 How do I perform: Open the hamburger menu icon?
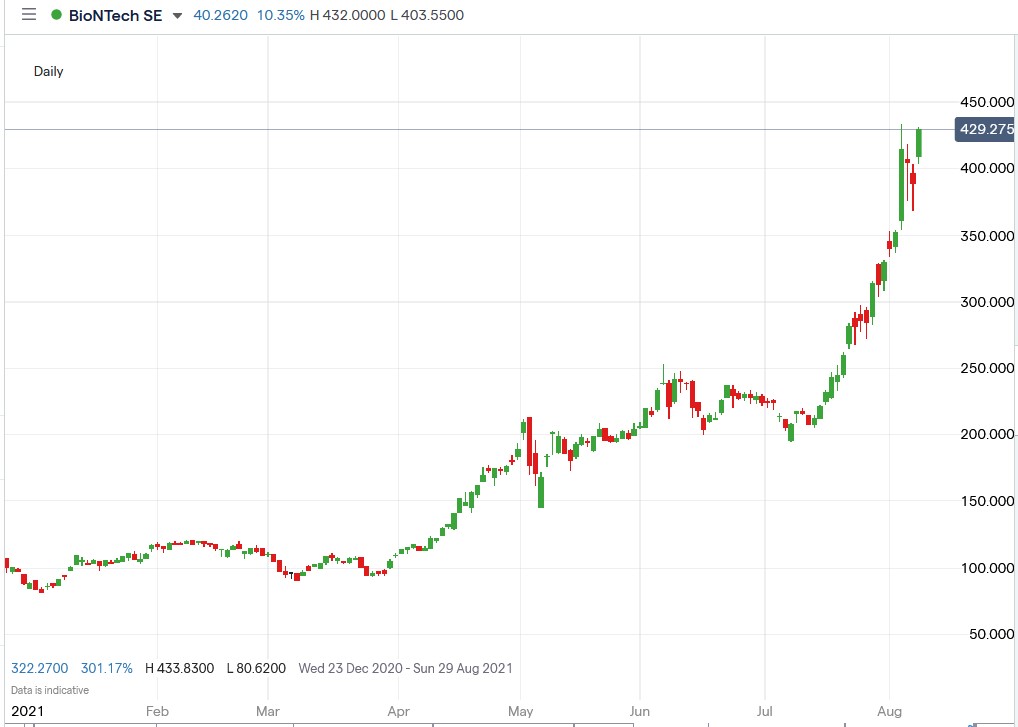click(29, 15)
